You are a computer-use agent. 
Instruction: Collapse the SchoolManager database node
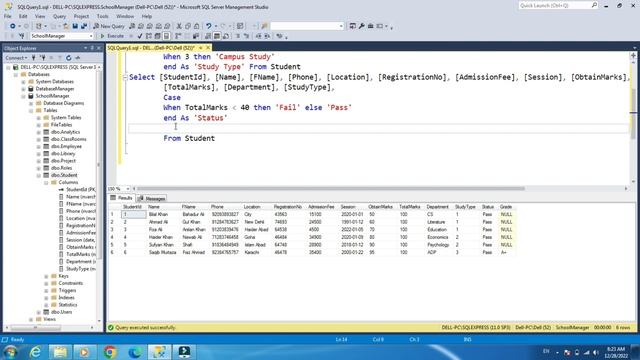(23, 96)
